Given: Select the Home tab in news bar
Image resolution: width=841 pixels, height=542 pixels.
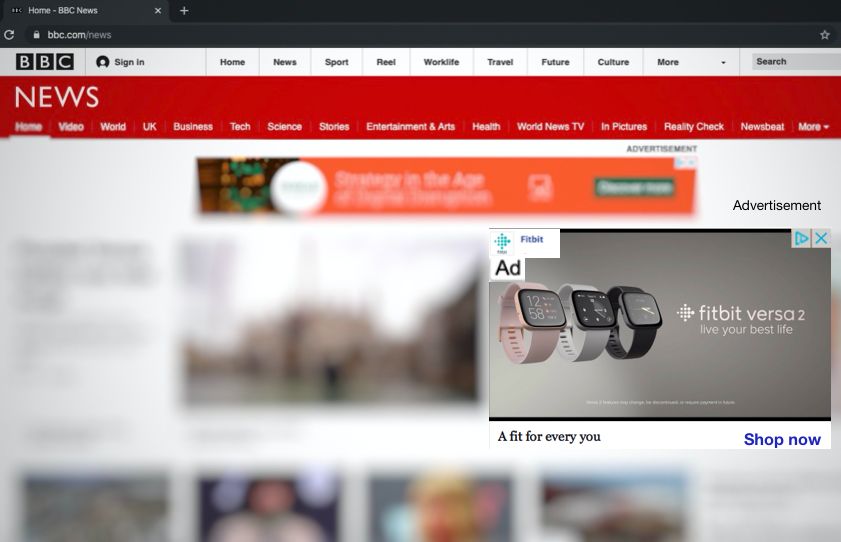Looking at the screenshot, I should pos(28,127).
